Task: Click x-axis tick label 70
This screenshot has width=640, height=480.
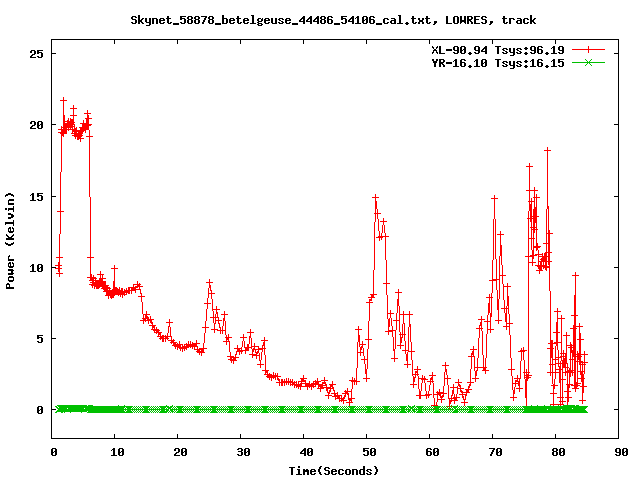Action: click(x=495, y=452)
